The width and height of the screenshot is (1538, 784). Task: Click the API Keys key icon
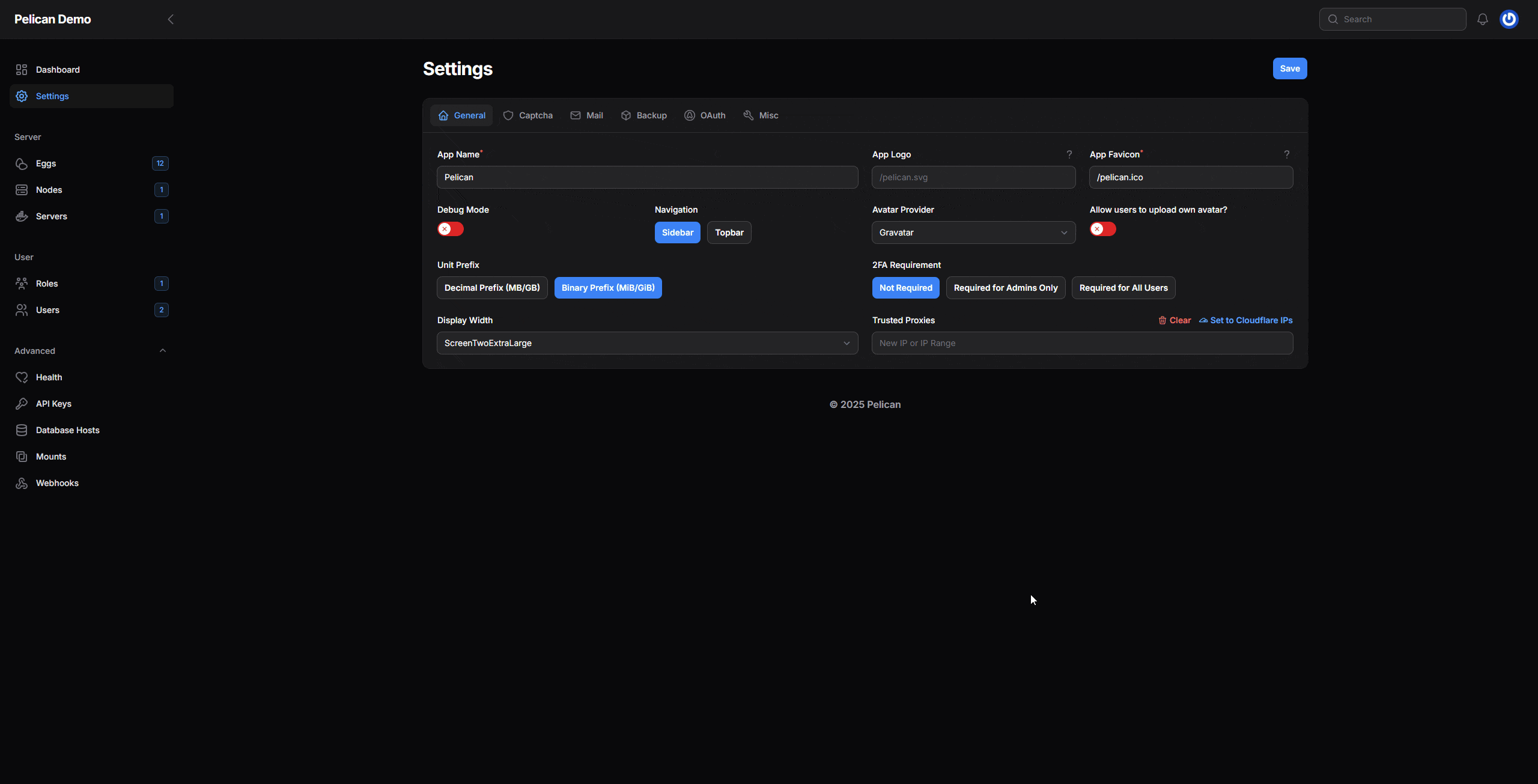click(x=22, y=404)
